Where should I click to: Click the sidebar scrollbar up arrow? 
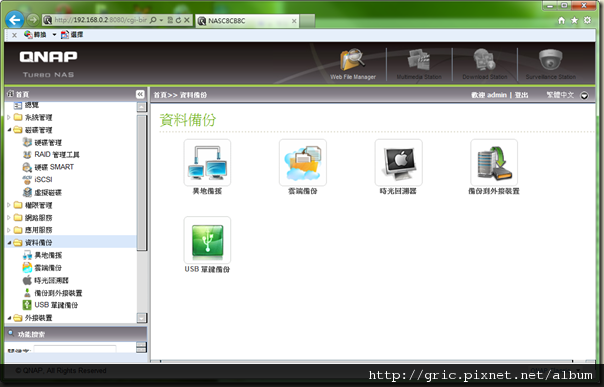[142, 107]
